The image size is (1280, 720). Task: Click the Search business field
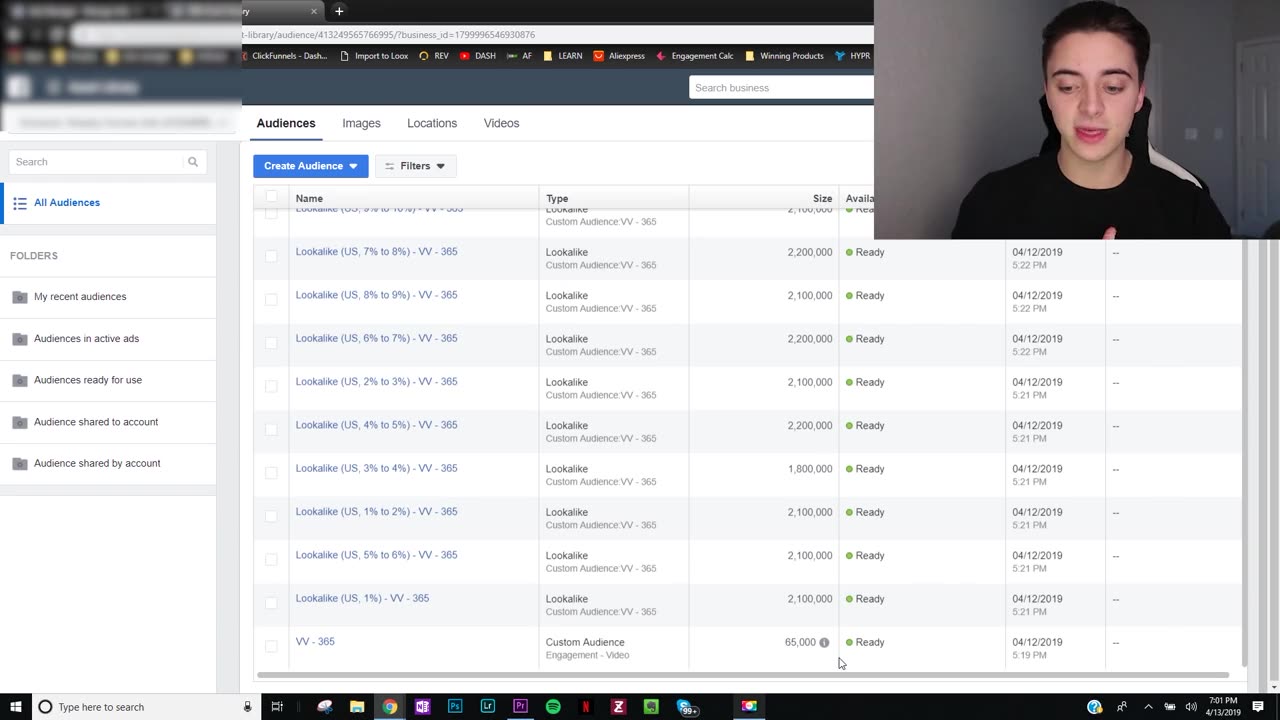point(781,88)
